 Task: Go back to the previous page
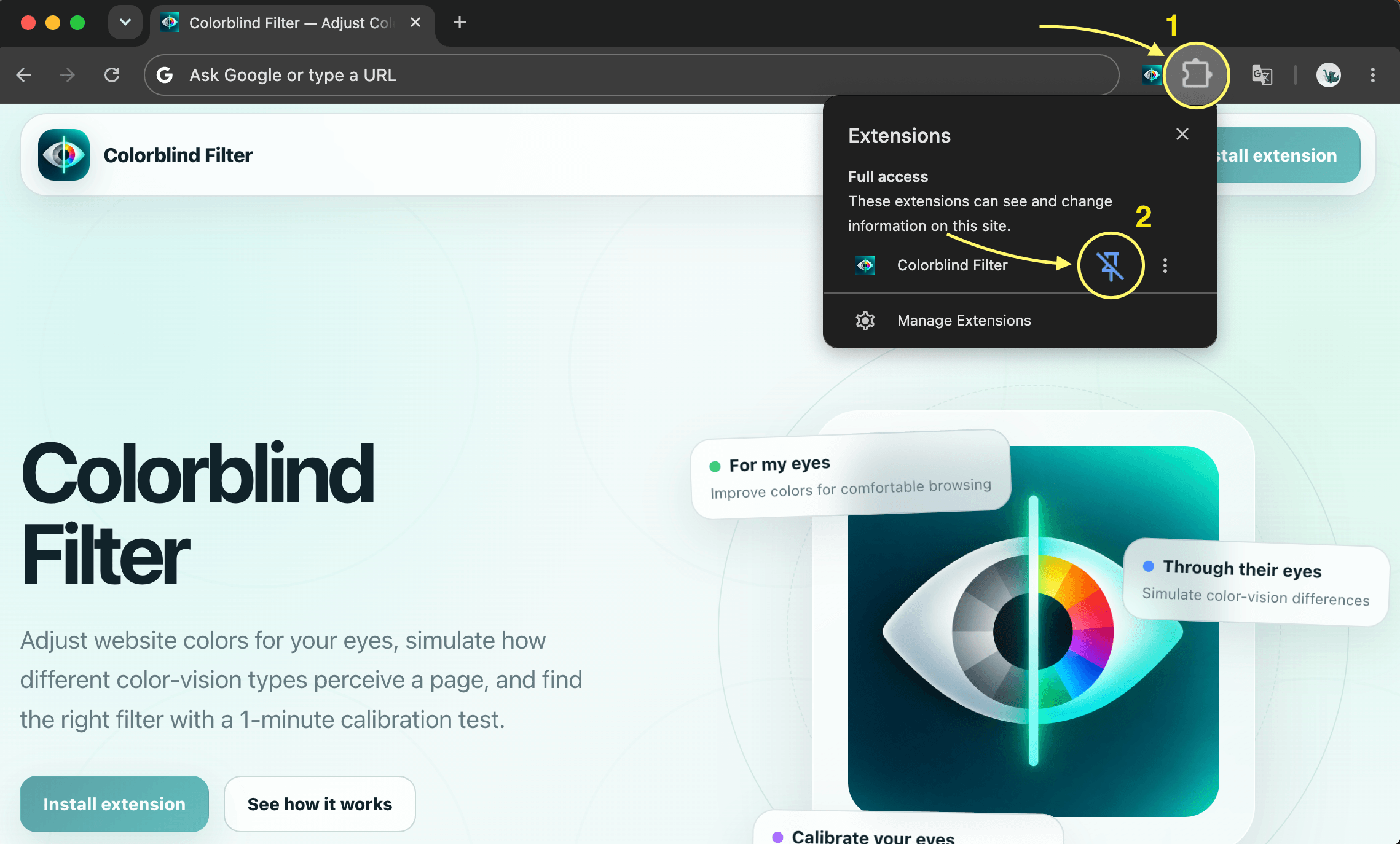pos(24,75)
